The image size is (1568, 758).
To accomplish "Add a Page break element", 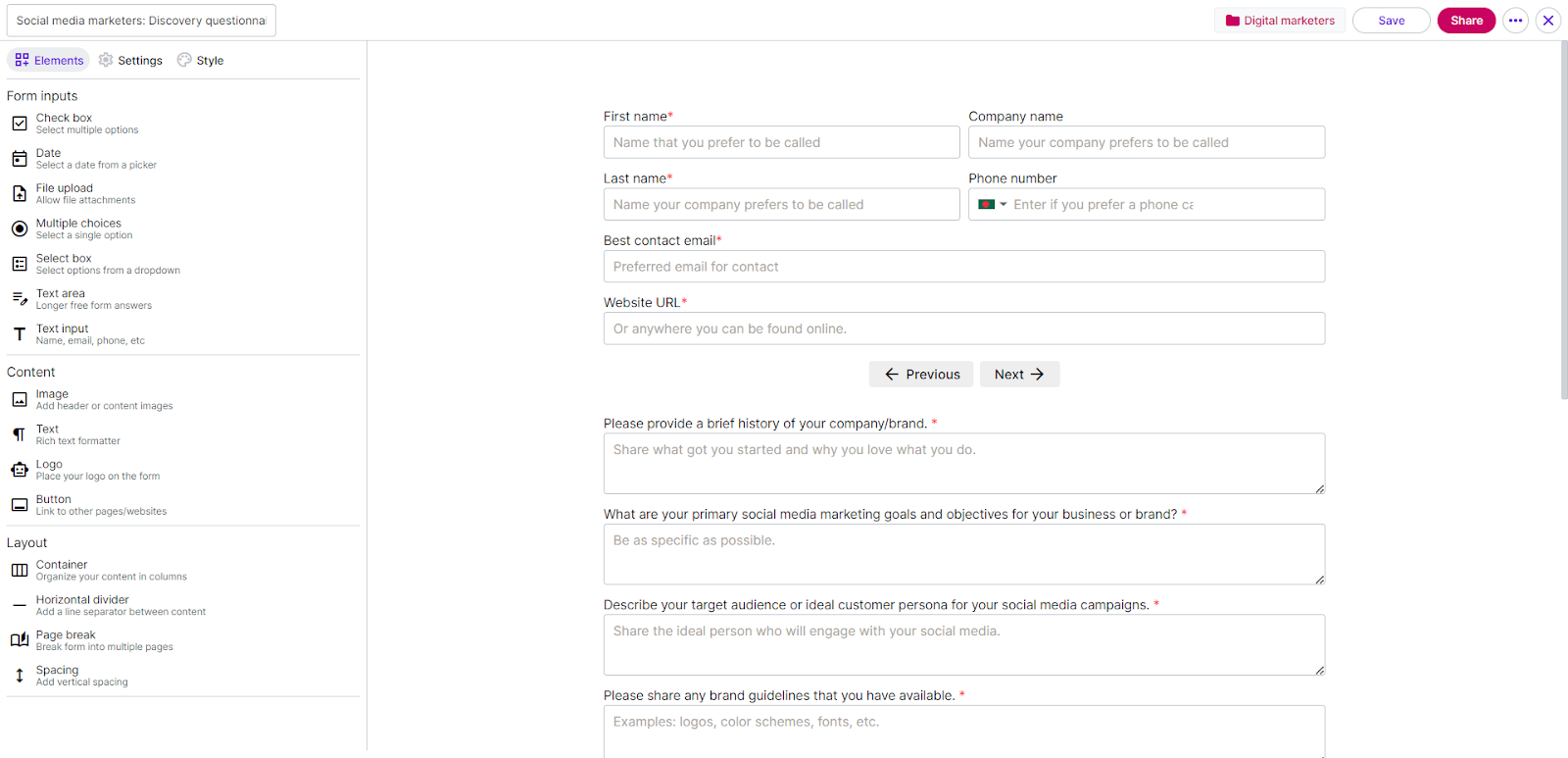I will (66, 639).
